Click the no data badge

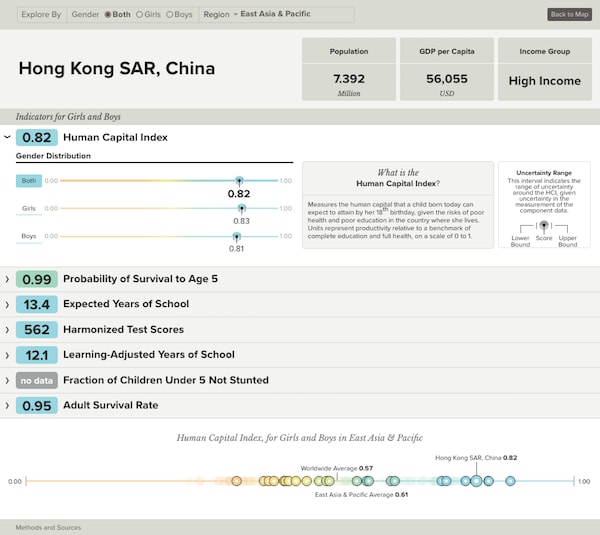click(37, 380)
